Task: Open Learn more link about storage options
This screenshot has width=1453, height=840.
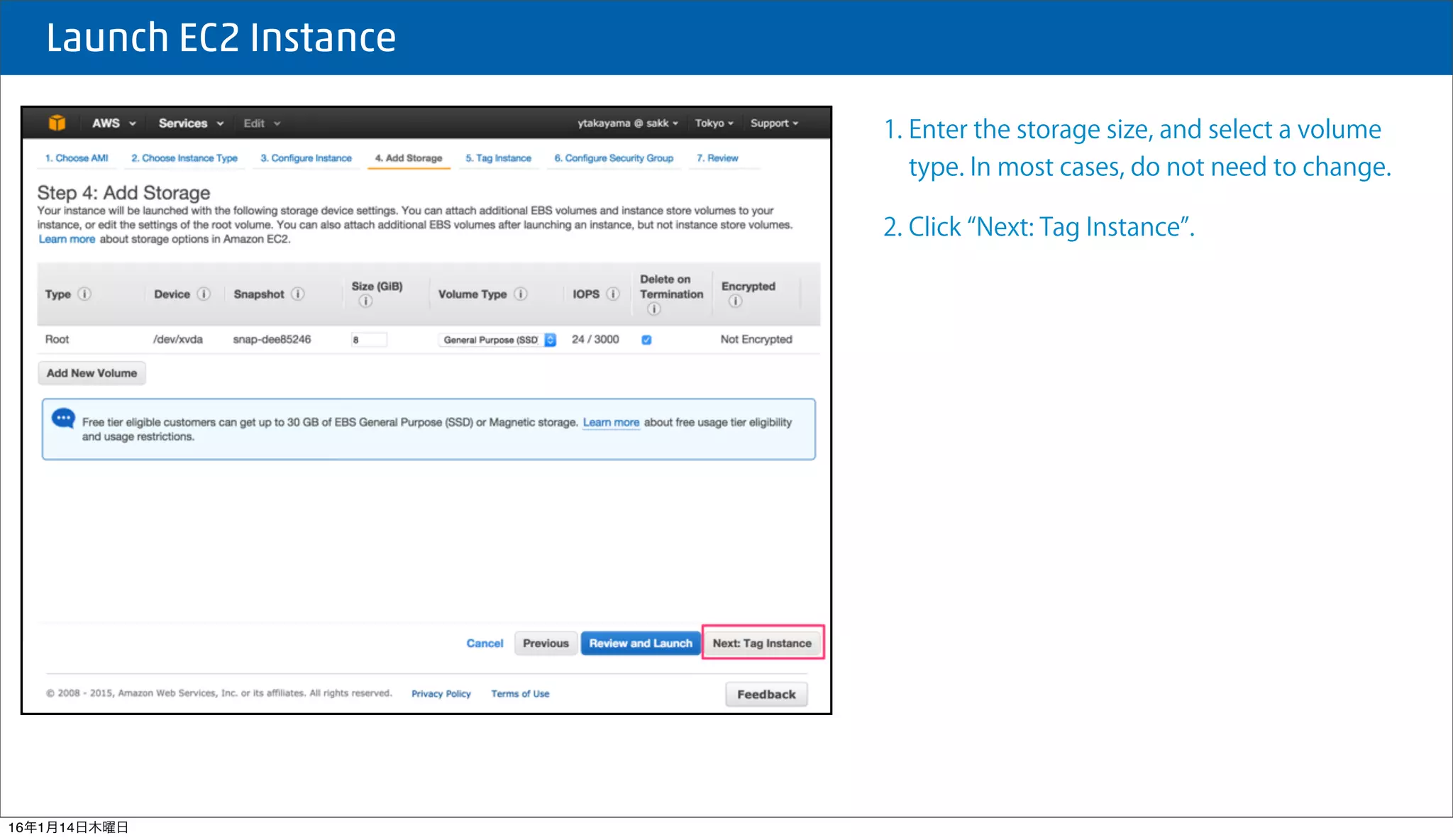Action: coord(67,239)
